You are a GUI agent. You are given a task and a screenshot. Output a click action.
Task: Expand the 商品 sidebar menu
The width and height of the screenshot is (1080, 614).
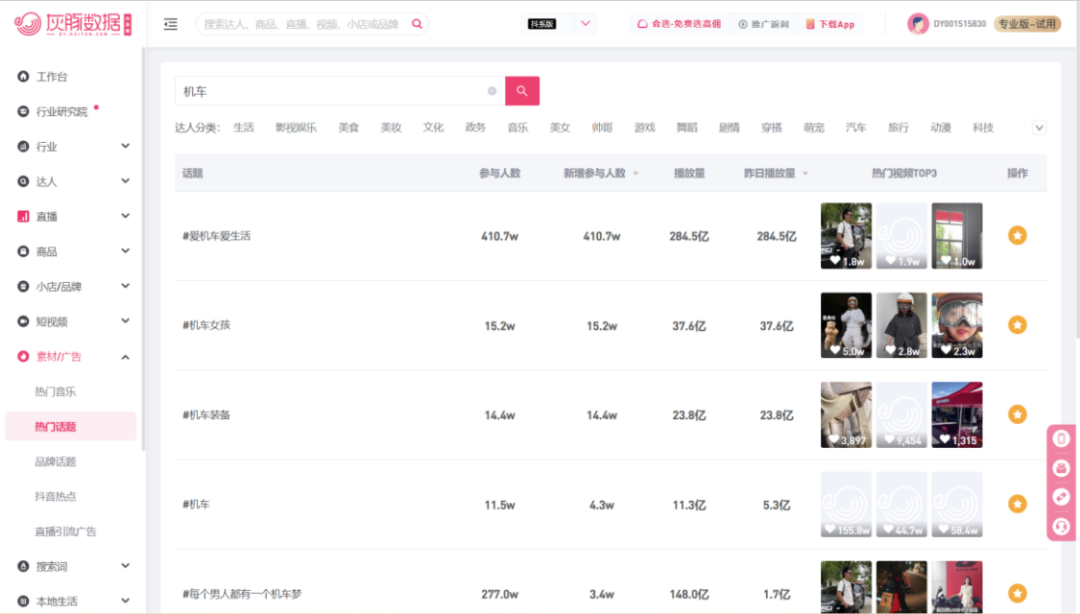pos(125,251)
